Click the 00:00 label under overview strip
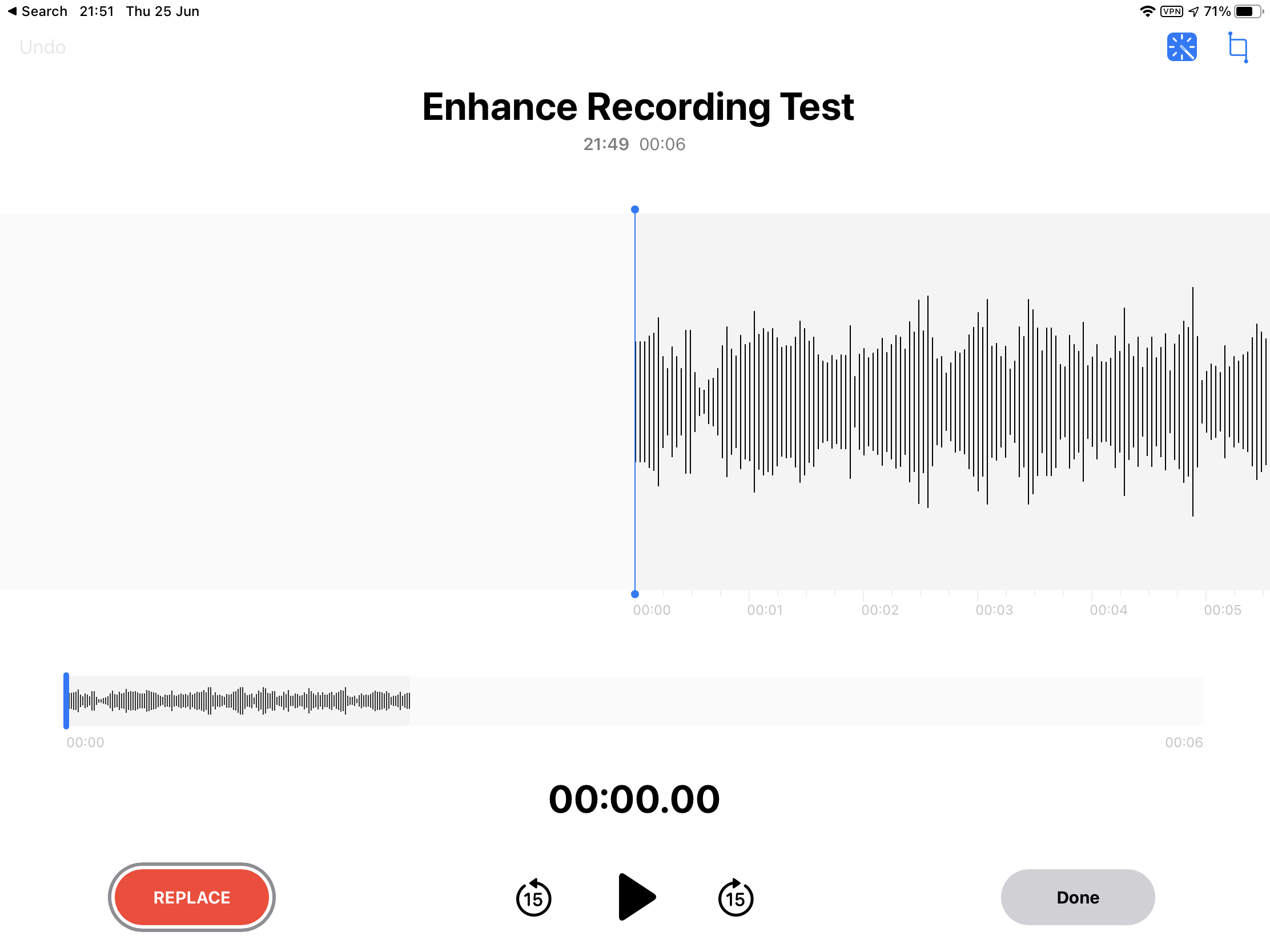 [85, 742]
